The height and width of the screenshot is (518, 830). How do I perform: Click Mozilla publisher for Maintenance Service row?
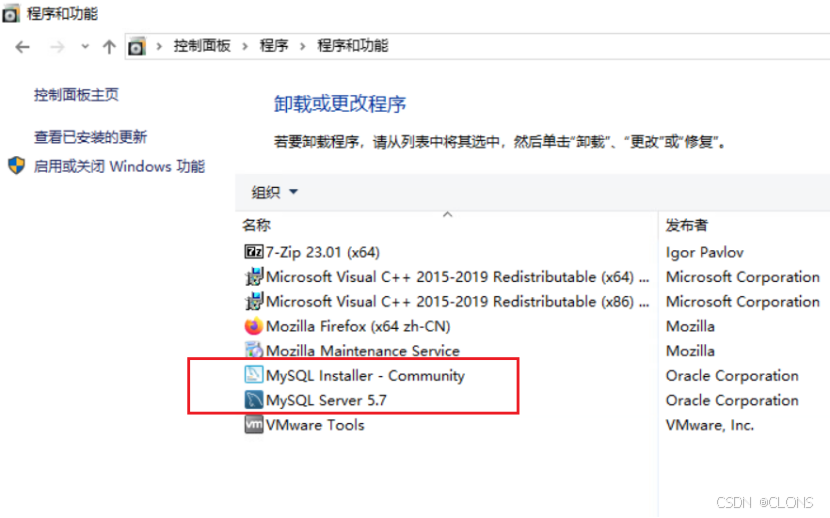pos(690,351)
